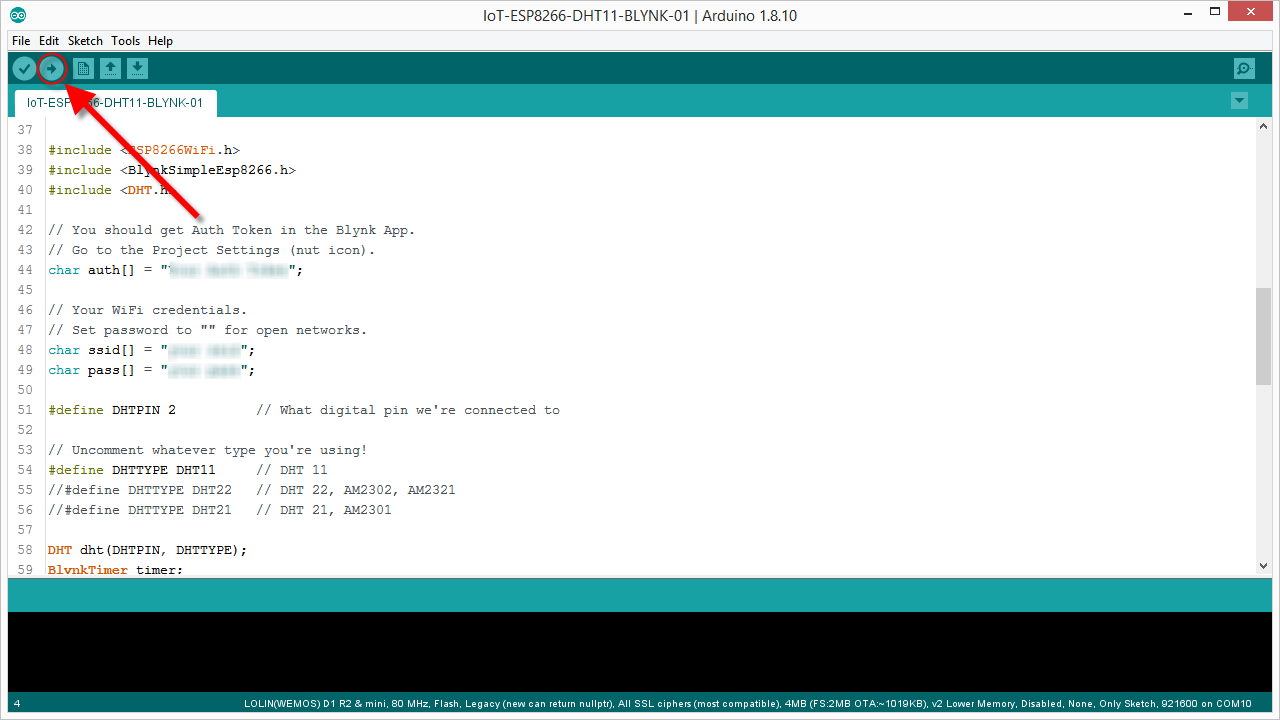Viewport: 1280px width, 720px height.
Task: Click the 'Uncomment whatever type you're using!' comment
Action: click(x=208, y=450)
